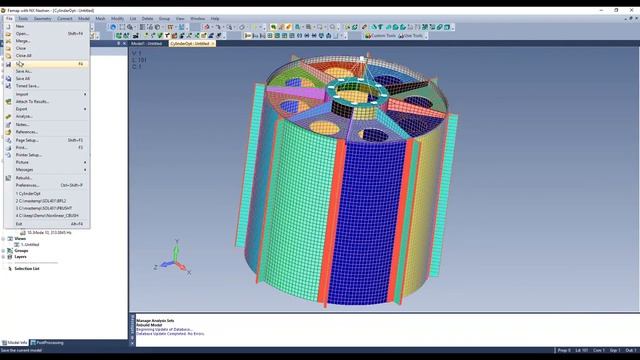The image size is (640, 360).
Task: Close the Model Info panel
Action: tap(124, 43)
